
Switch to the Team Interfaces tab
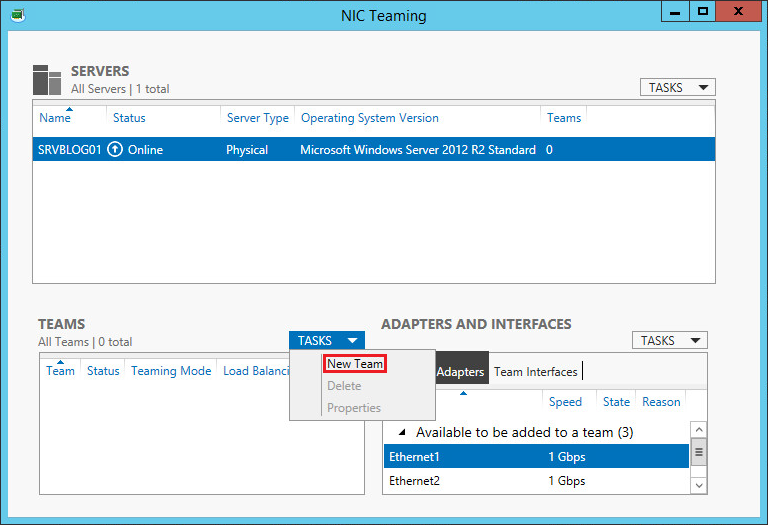(x=536, y=372)
